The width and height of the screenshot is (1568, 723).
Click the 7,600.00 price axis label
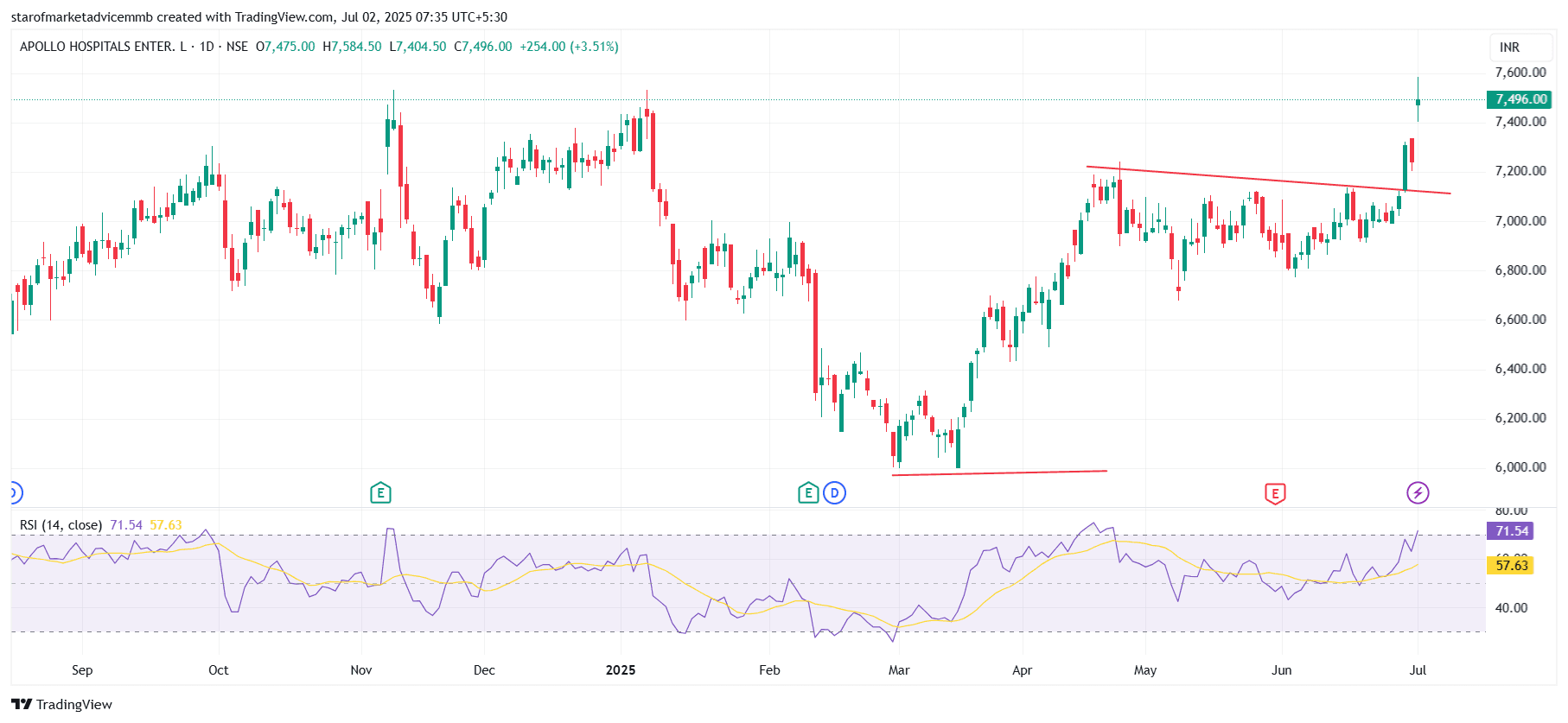click(1520, 73)
